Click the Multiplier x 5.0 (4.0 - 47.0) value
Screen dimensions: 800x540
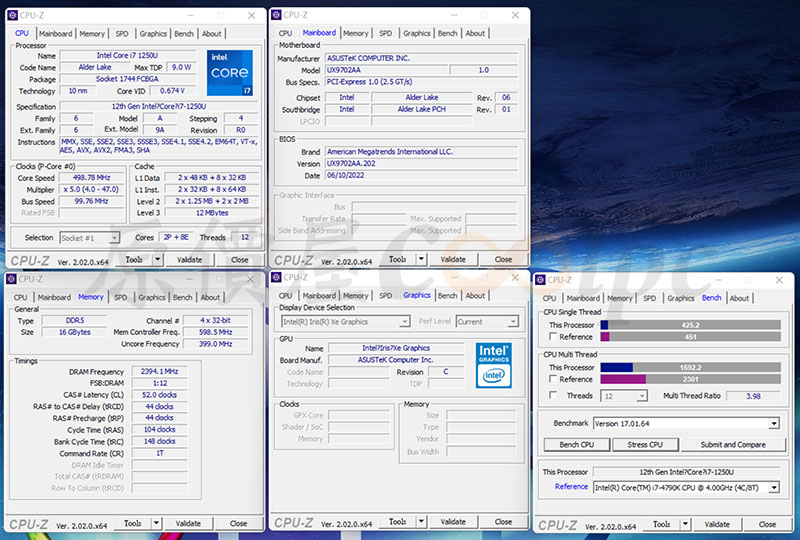(x=91, y=189)
